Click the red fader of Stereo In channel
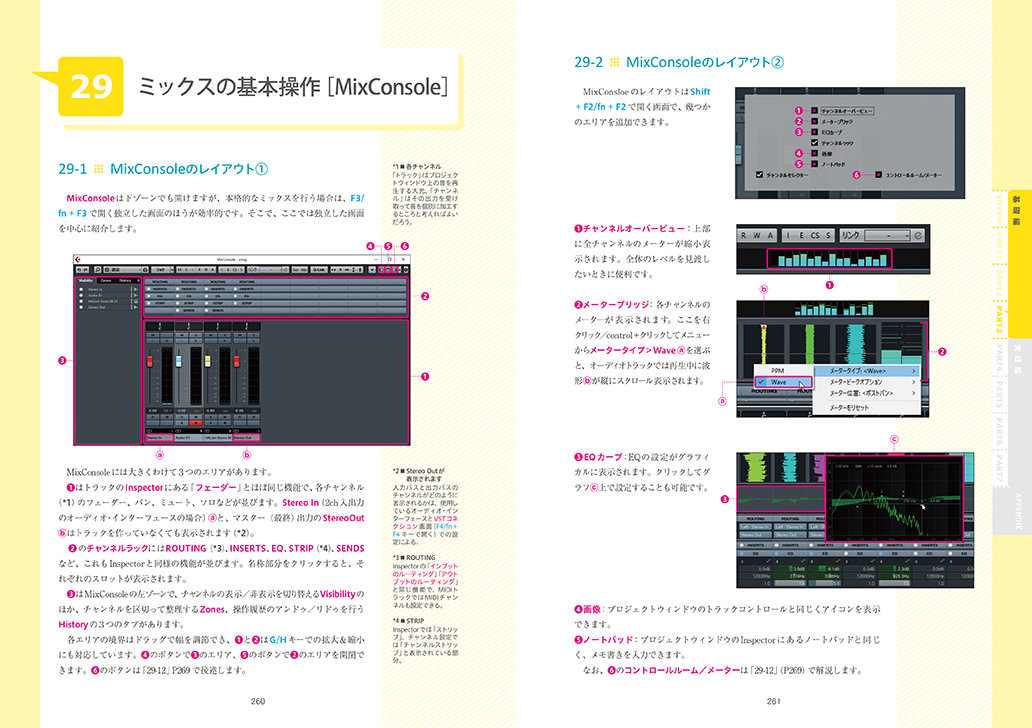The image size is (1032, 728). point(150,361)
